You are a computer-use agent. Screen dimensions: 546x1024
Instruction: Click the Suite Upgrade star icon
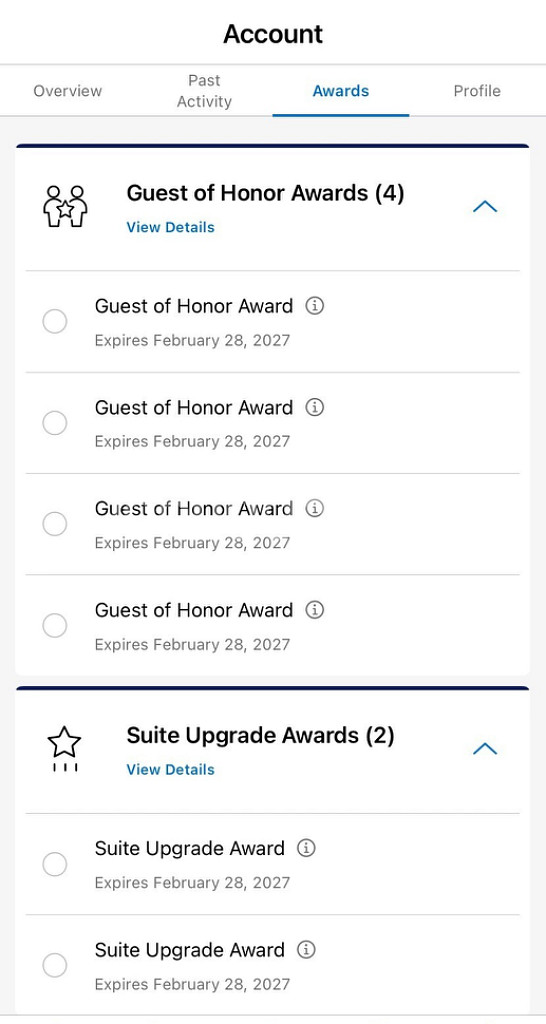pyautogui.click(x=65, y=750)
